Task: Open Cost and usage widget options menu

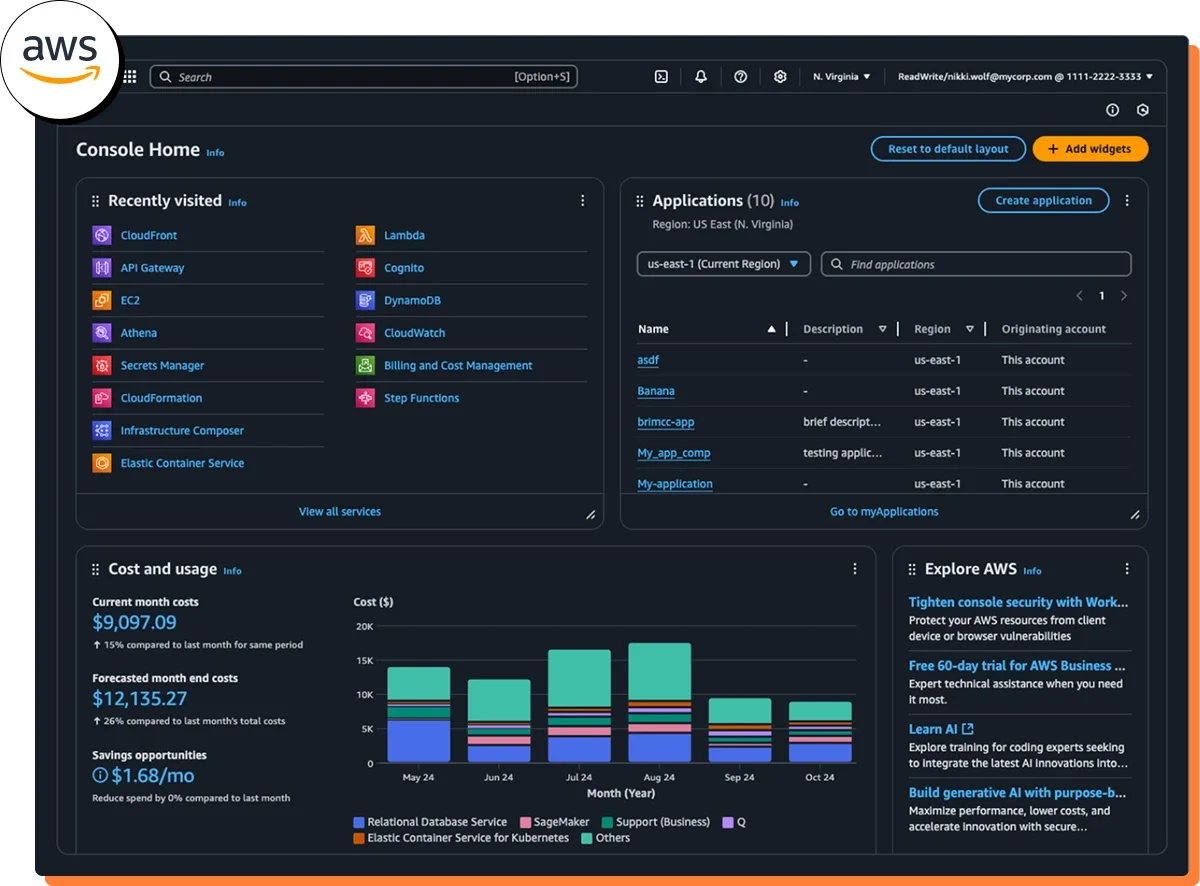Action: pos(855,569)
